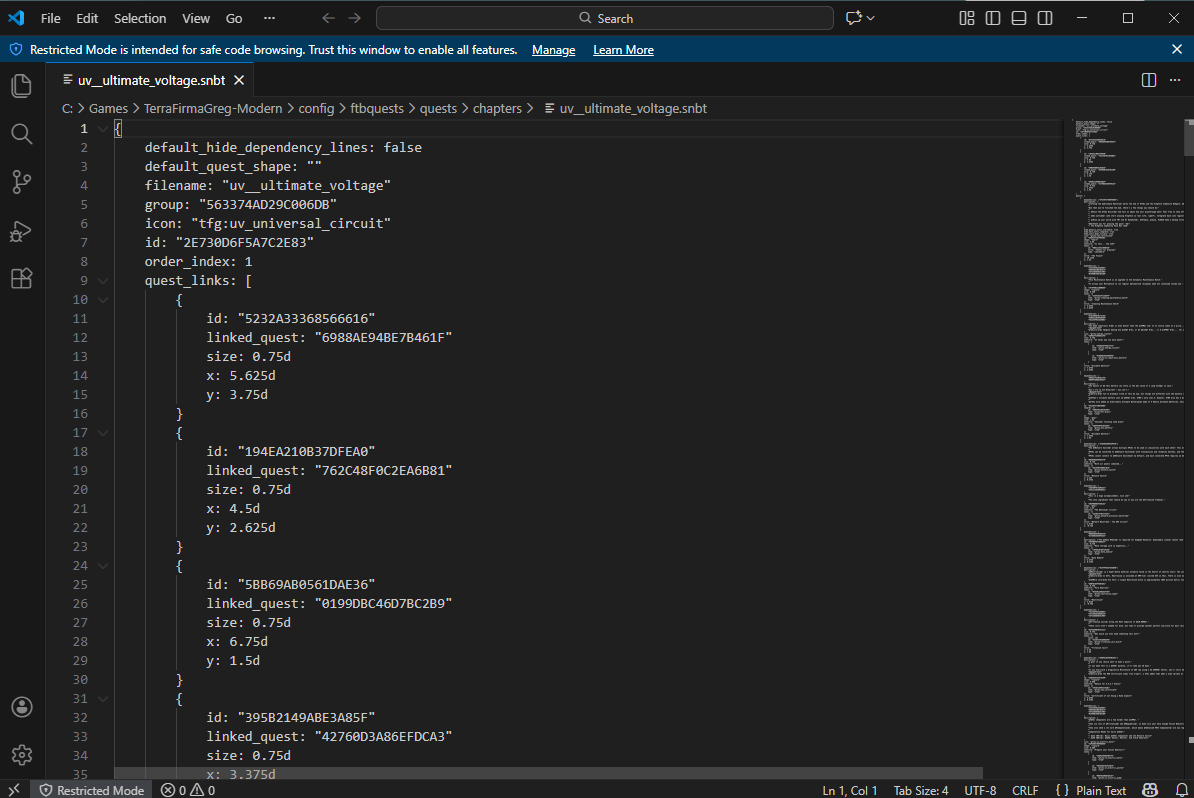The width and height of the screenshot is (1194, 798).
Task: Click the Learn More link
Action: point(623,50)
